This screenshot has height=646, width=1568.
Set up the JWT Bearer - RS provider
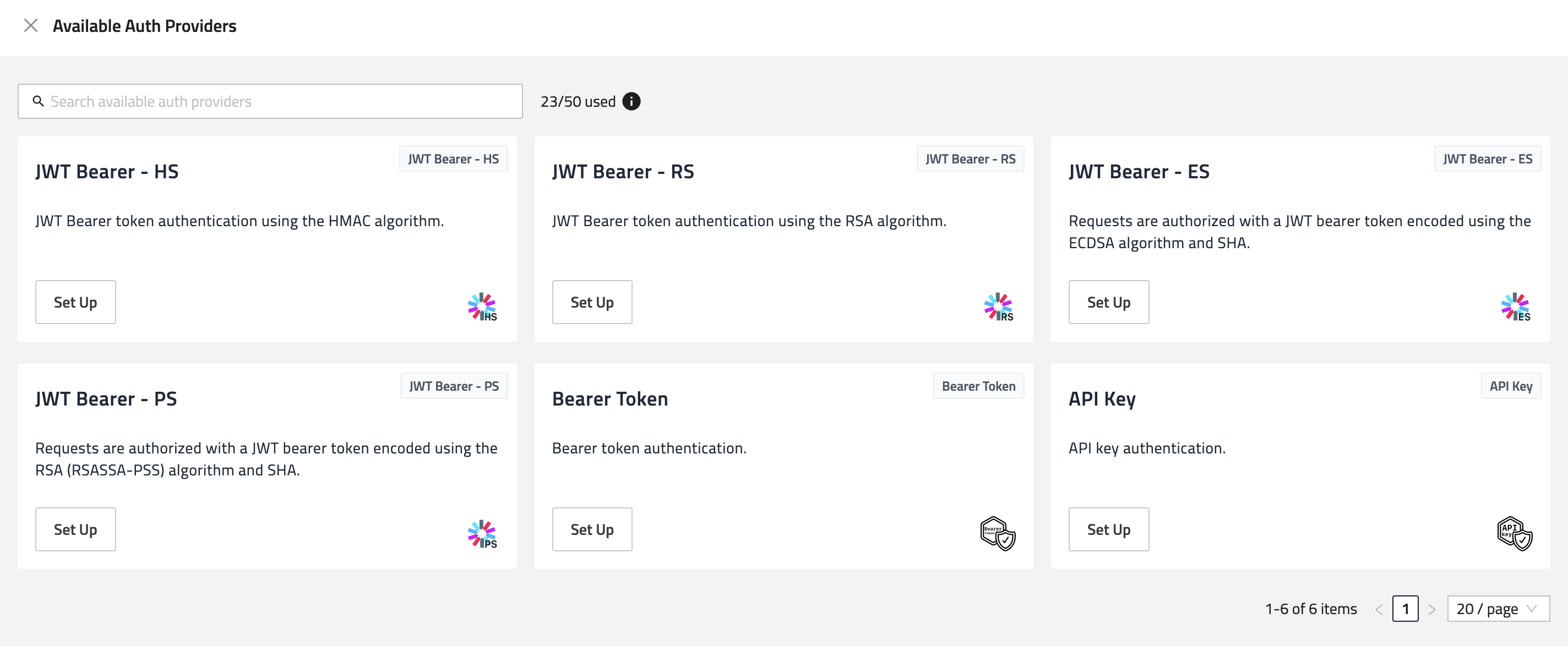point(592,302)
